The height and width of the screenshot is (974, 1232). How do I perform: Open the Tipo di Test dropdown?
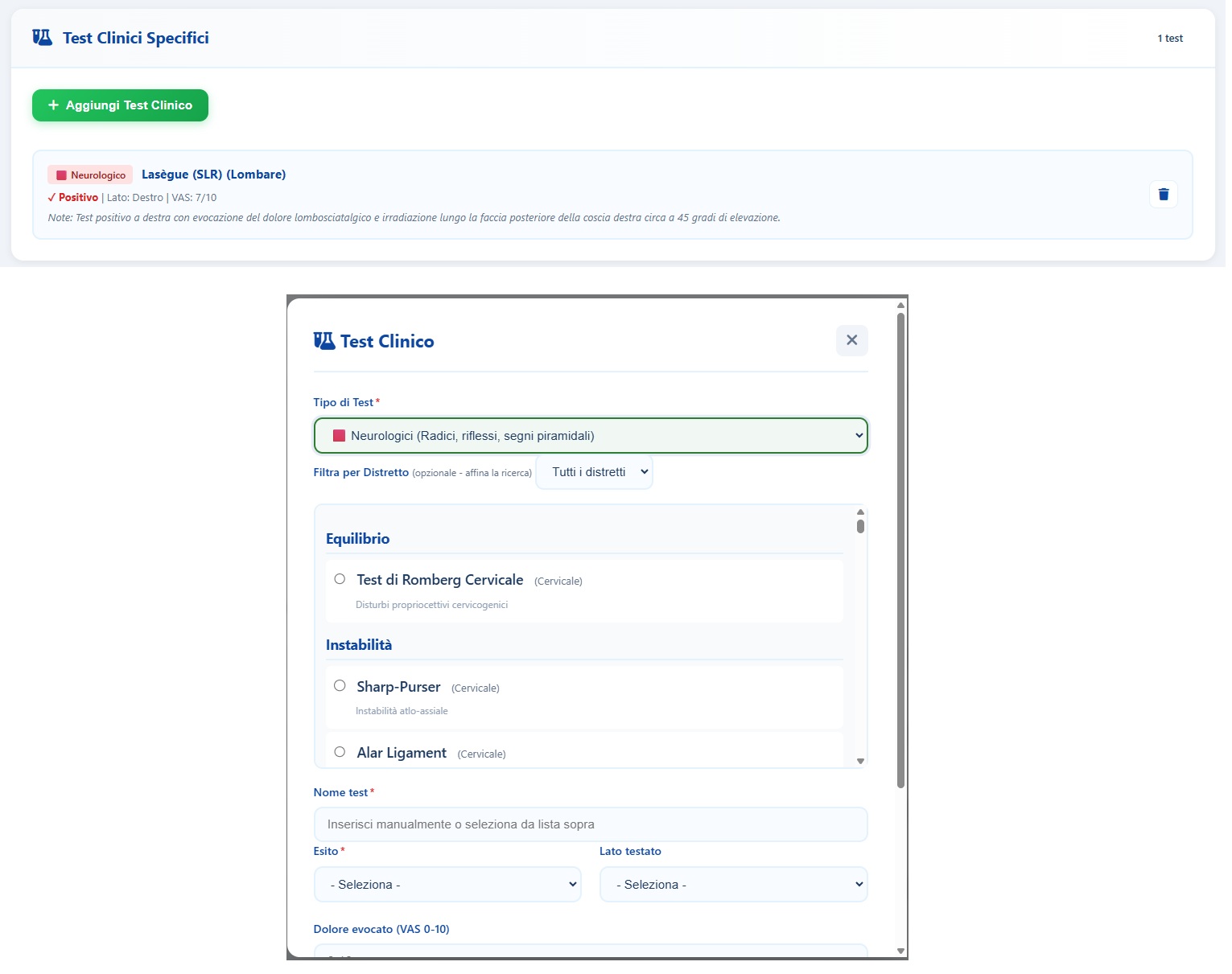[591, 435]
